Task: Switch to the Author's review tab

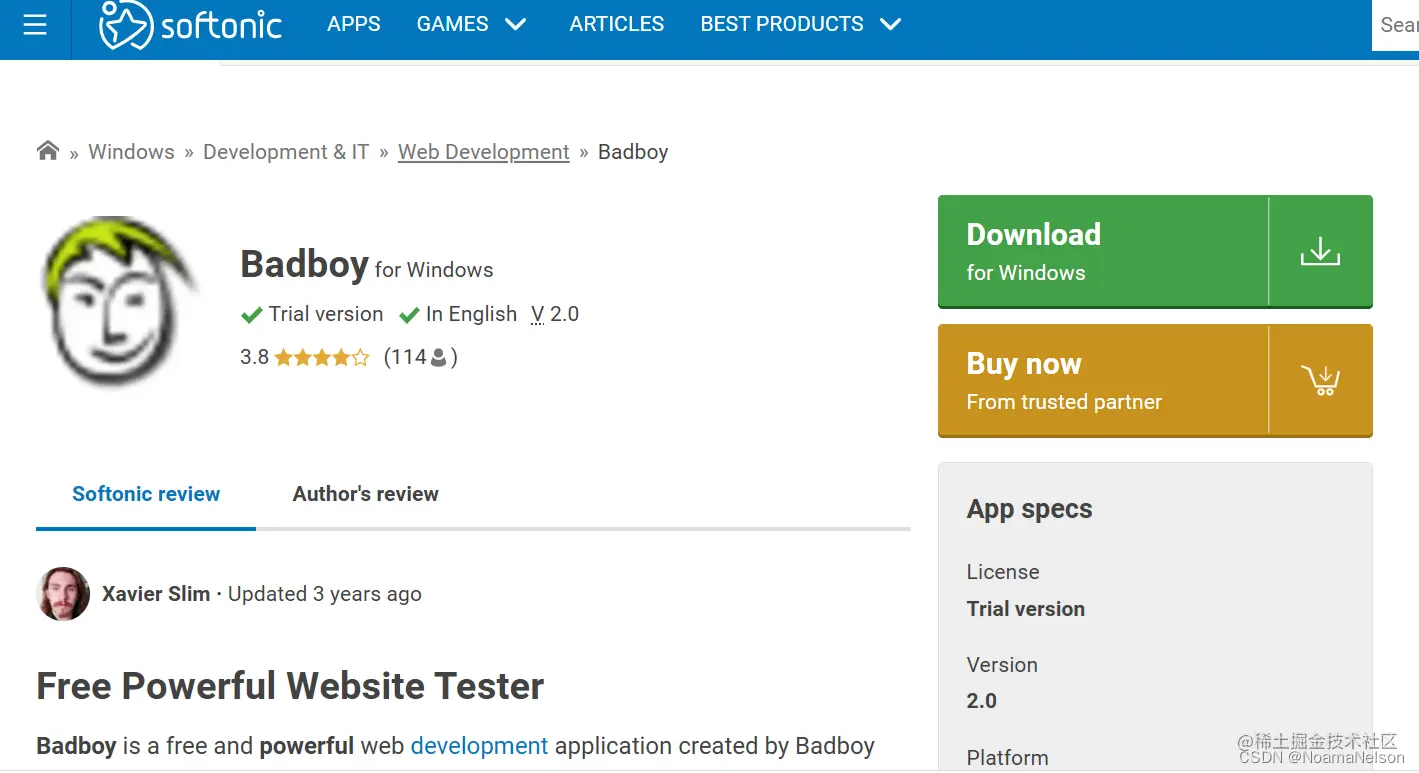Action: (365, 494)
